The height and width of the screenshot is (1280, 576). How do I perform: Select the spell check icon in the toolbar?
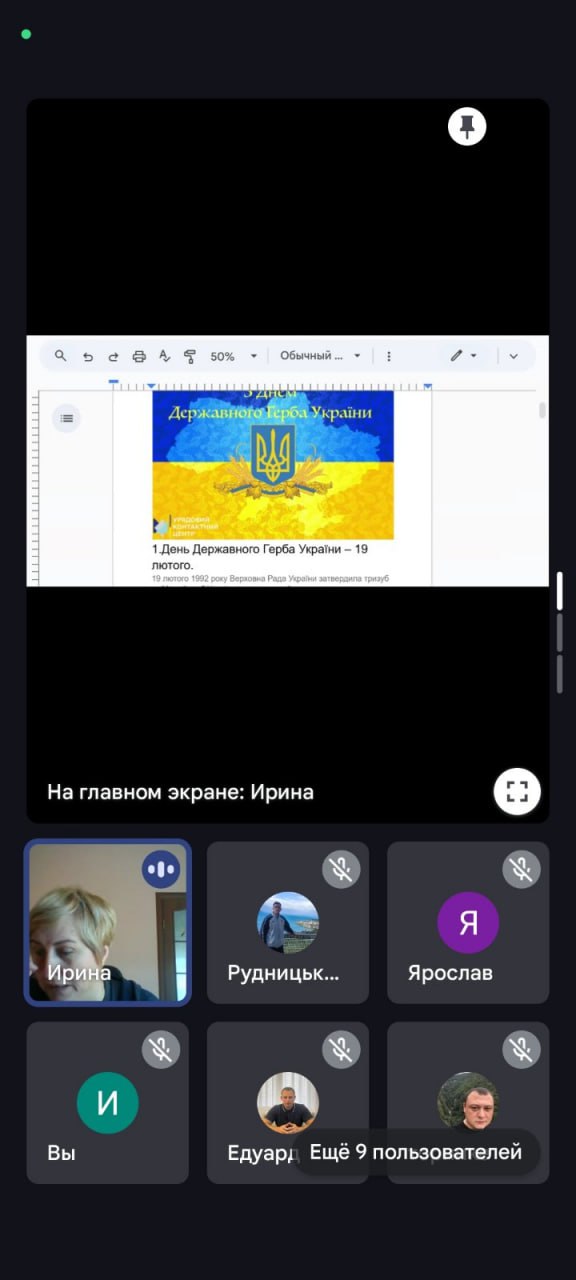(x=165, y=356)
